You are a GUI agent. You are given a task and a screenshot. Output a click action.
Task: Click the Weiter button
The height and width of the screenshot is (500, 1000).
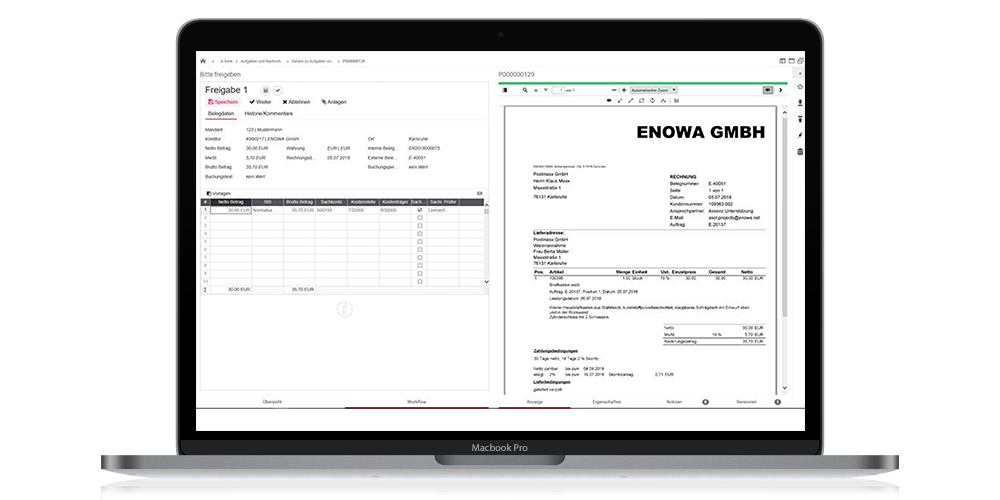point(260,102)
